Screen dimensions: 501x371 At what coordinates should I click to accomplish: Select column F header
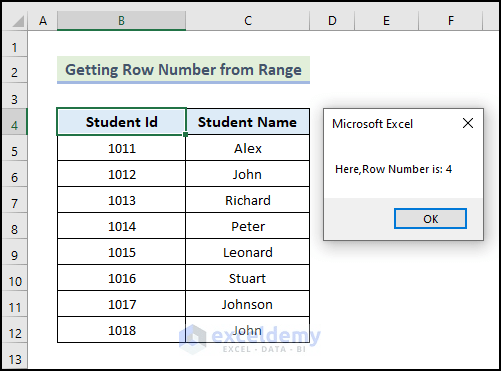click(451, 21)
